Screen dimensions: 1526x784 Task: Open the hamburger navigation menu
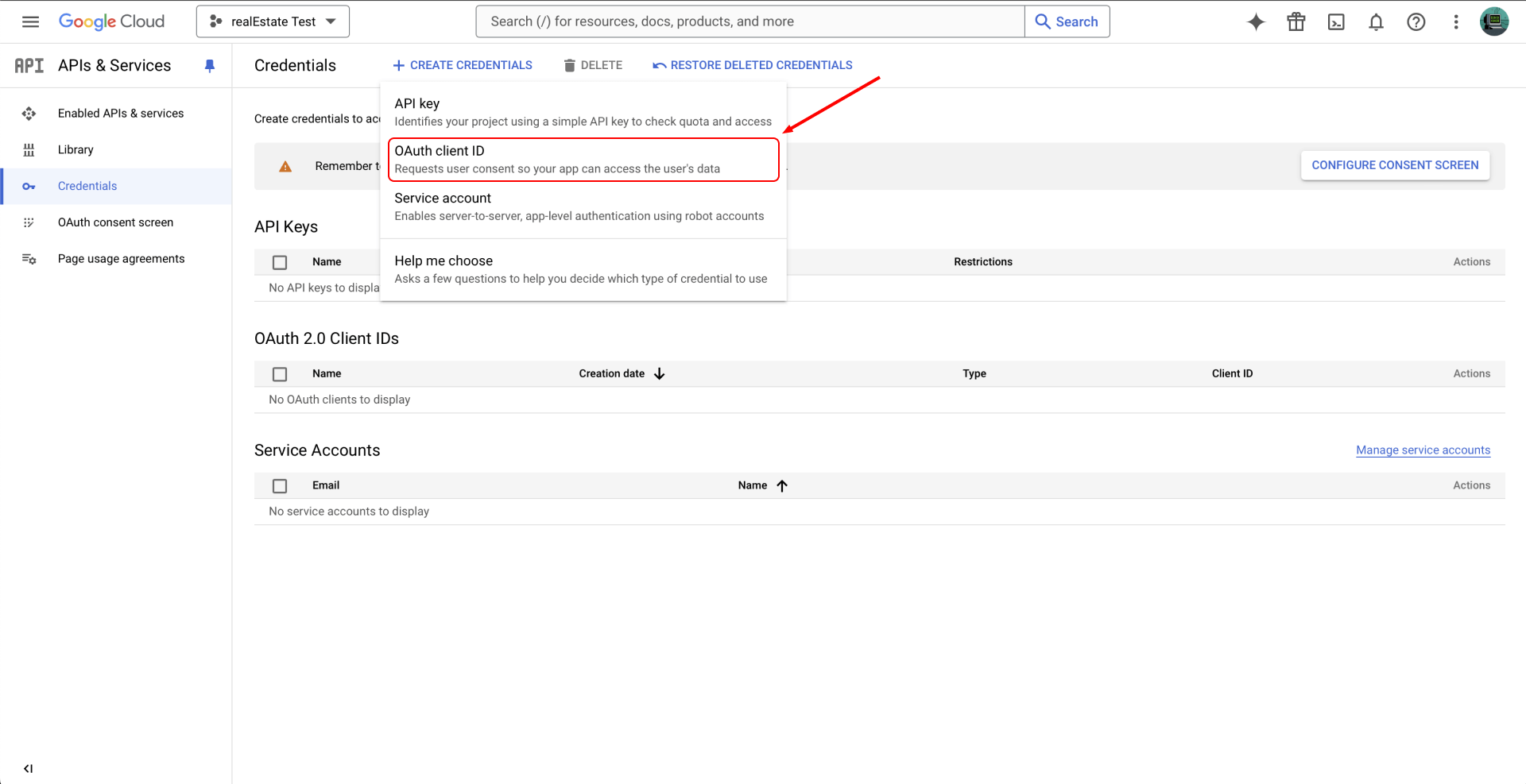[x=30, y=21]
